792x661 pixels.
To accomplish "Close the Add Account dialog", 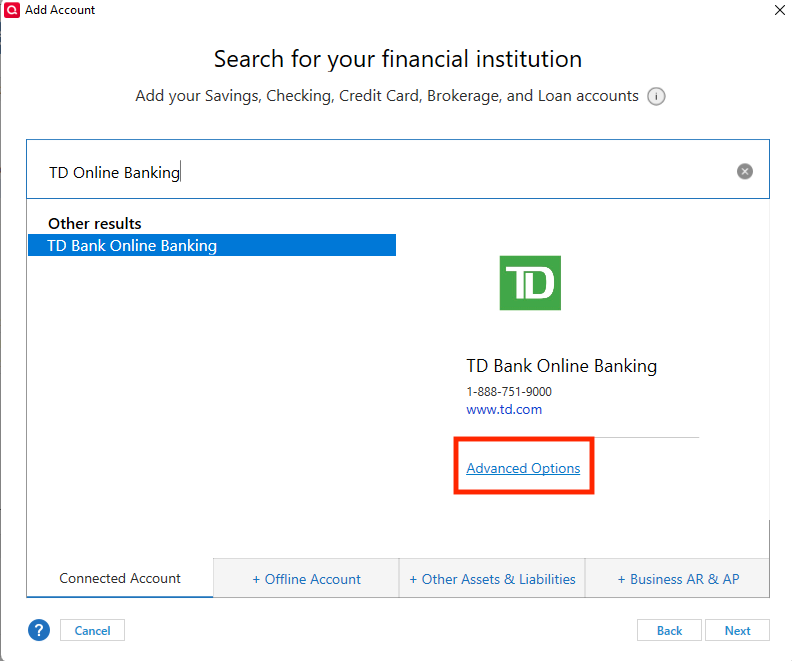I will (780, 10).
